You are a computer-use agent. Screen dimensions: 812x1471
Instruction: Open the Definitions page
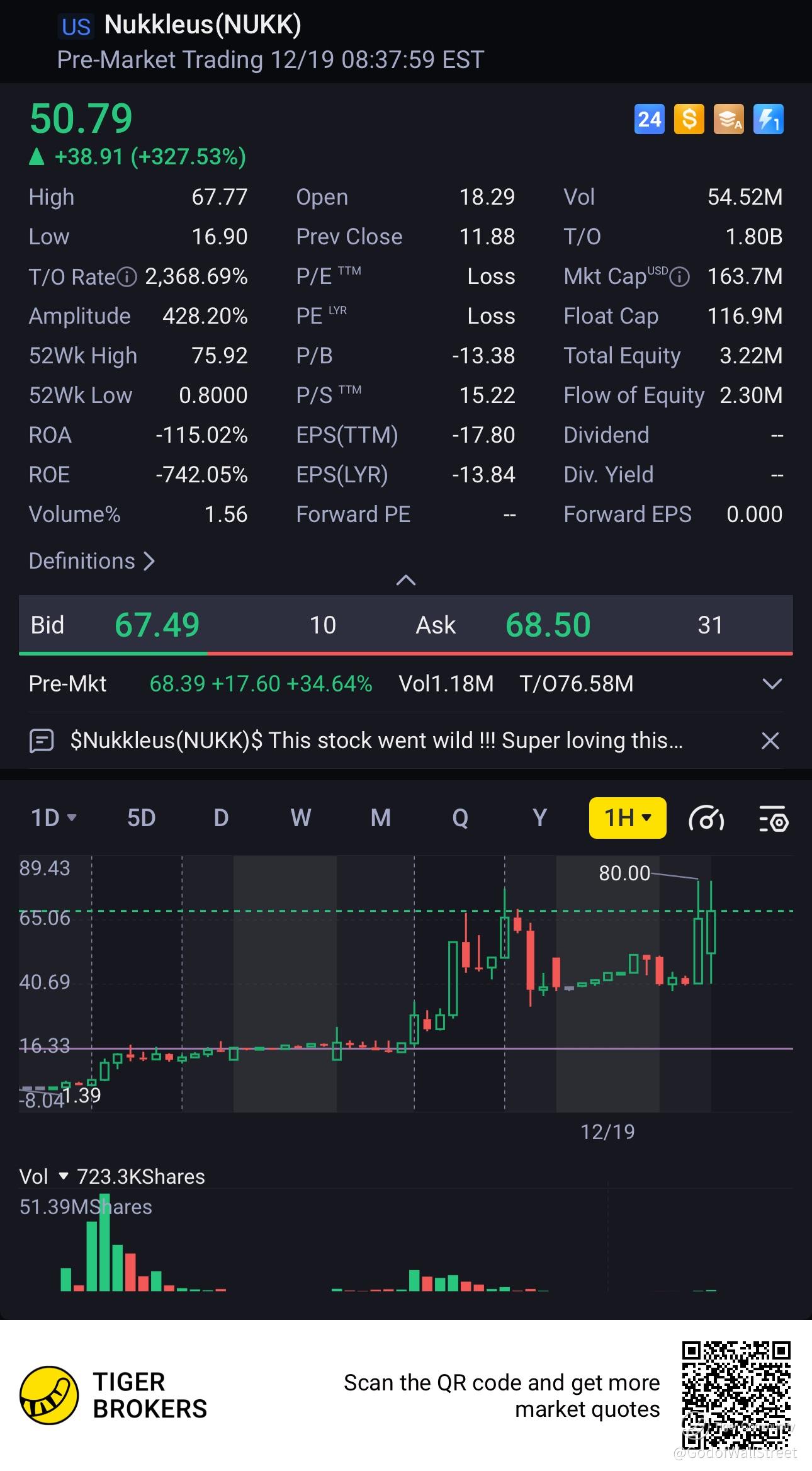[92, 561]
